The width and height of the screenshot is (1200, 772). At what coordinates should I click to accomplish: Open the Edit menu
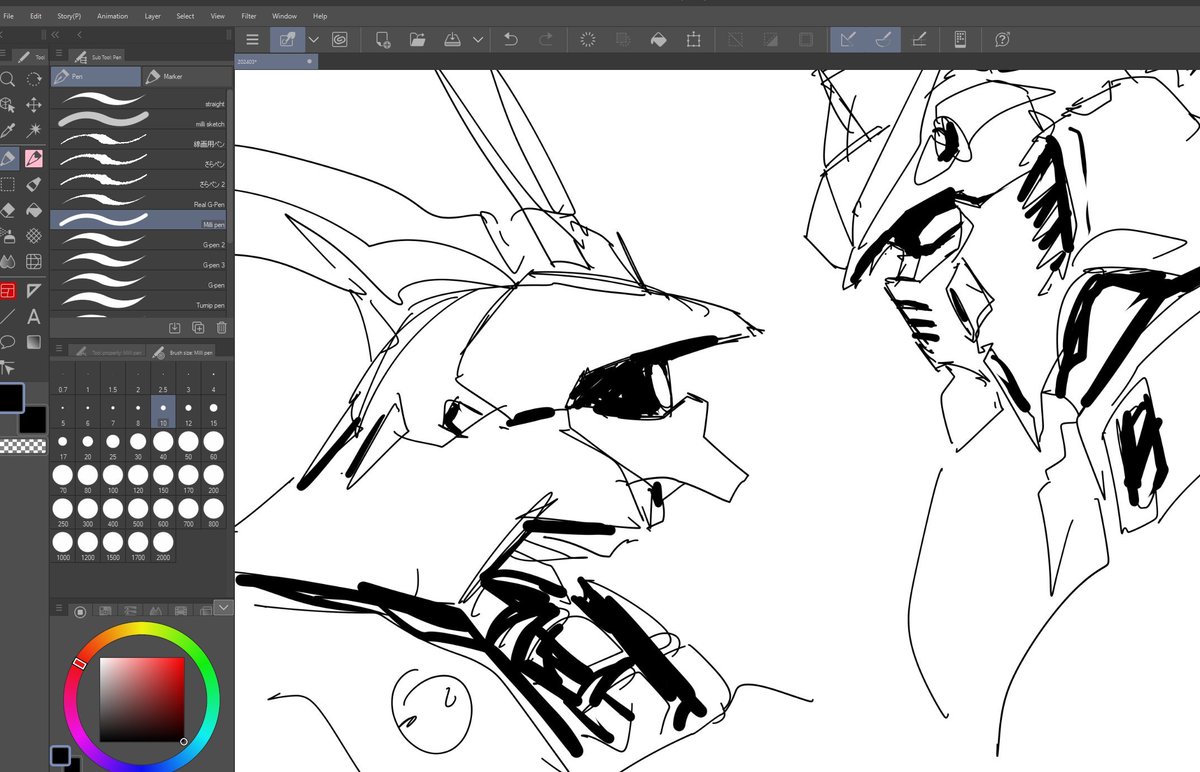[35, 16]
